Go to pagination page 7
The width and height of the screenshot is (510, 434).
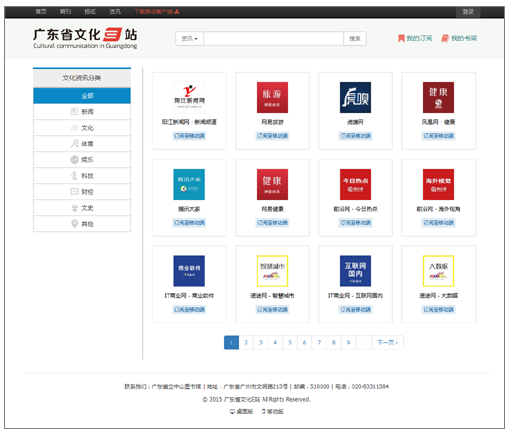pos(319,342)
